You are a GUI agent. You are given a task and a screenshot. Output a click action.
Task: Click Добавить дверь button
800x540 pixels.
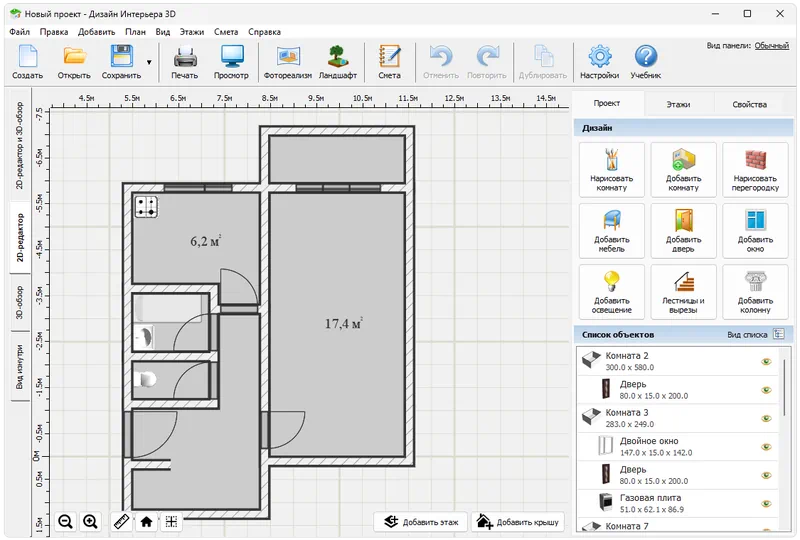(x=683, y=231)
